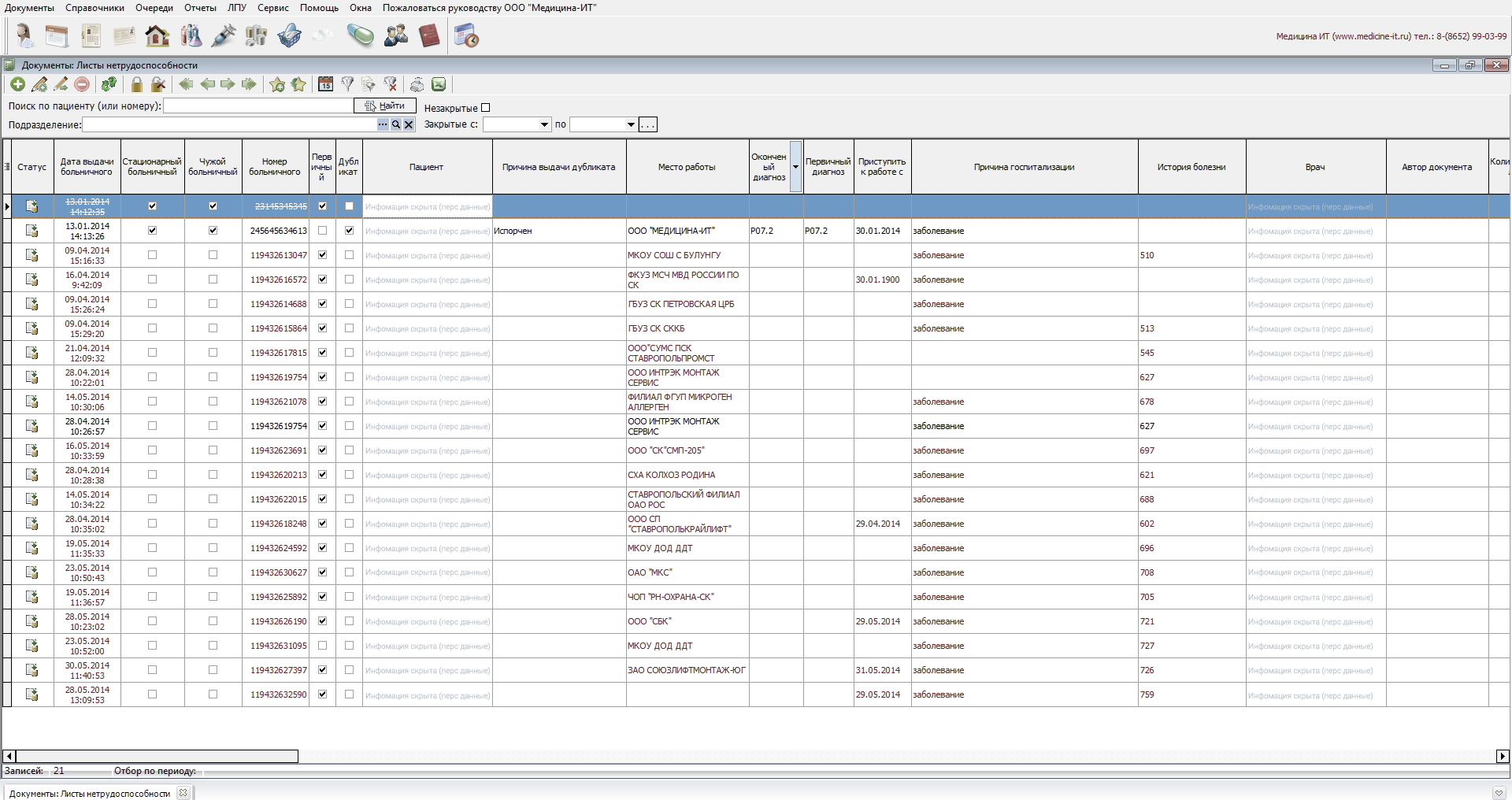Click the padlock with red cross icon

click(x=158, y=84)
